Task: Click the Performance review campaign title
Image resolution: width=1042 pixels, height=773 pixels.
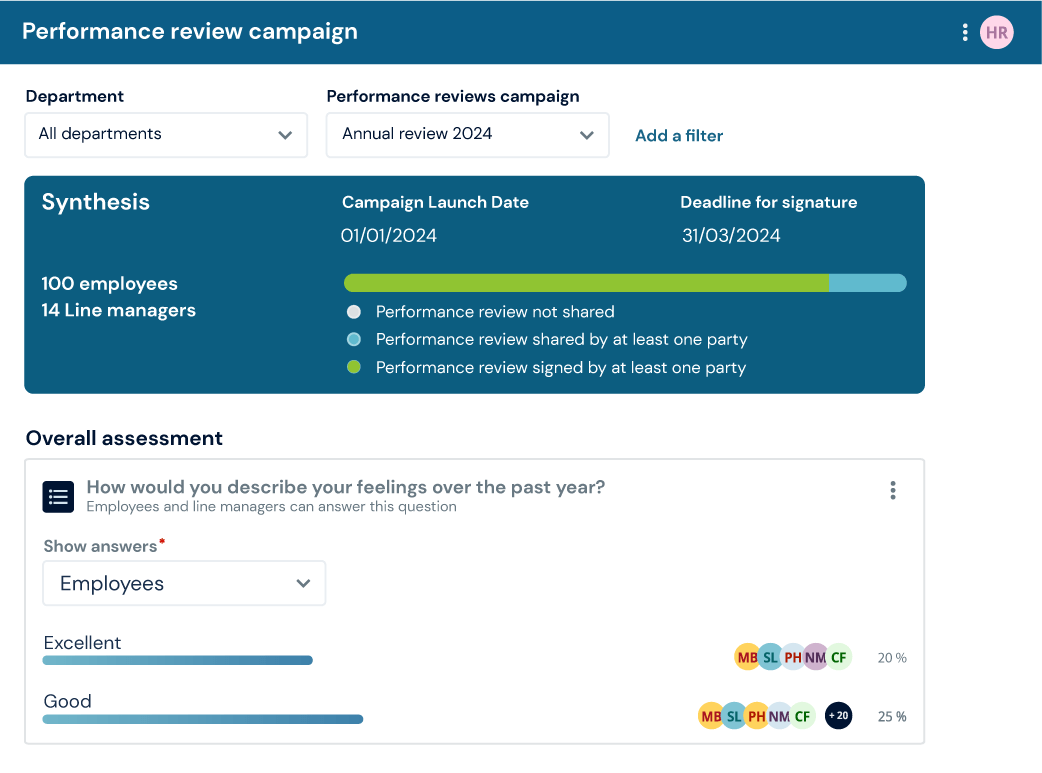Action: [x=192, y=31]
